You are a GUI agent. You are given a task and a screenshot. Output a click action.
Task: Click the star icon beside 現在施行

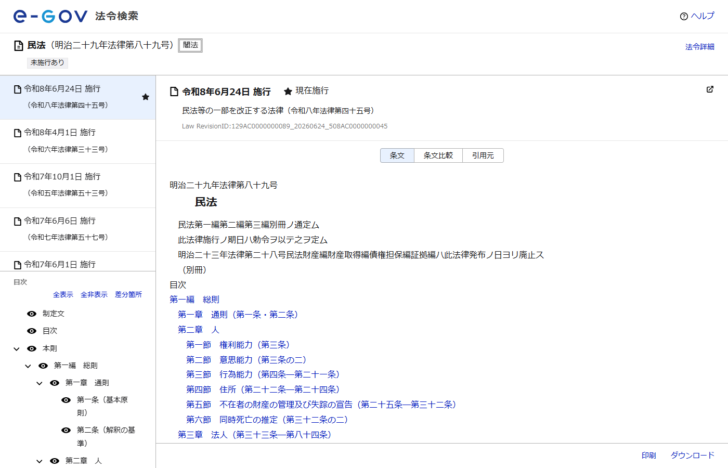[288, 91]
